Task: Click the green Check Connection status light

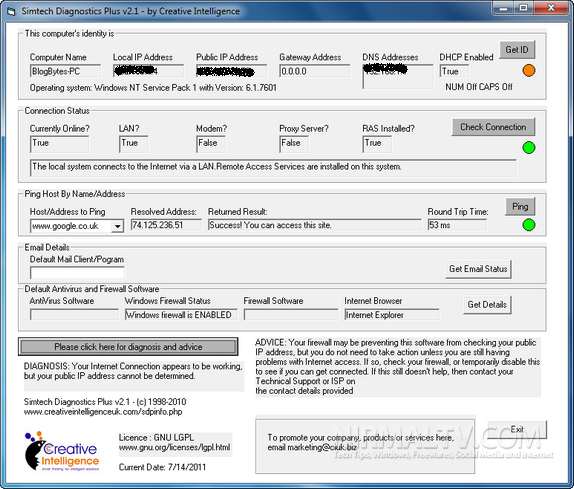Action: pyautogui.click(x=529, y=148)
